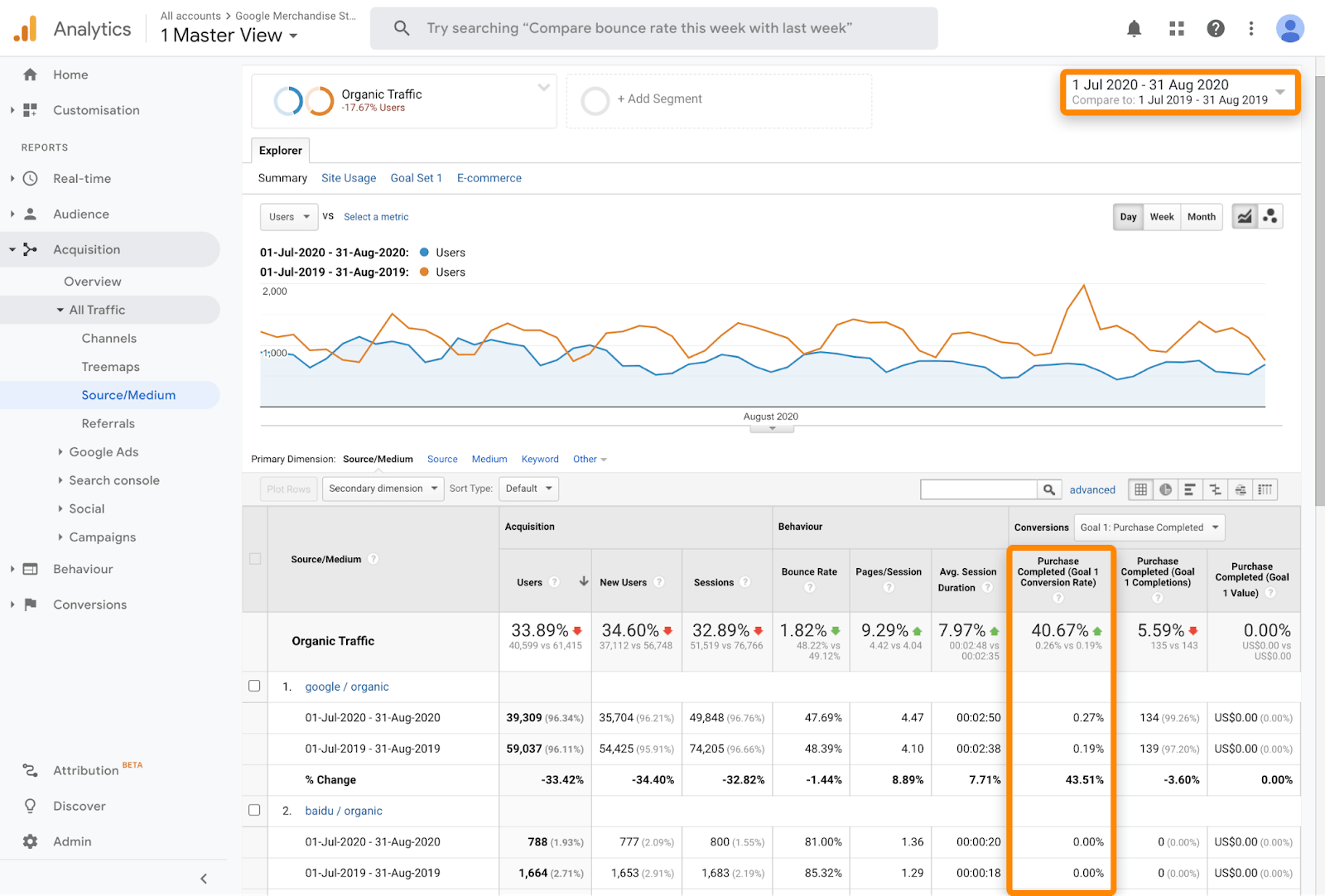
Task: Open the Admin gear in sidebar
Action: tap(31, 841)
